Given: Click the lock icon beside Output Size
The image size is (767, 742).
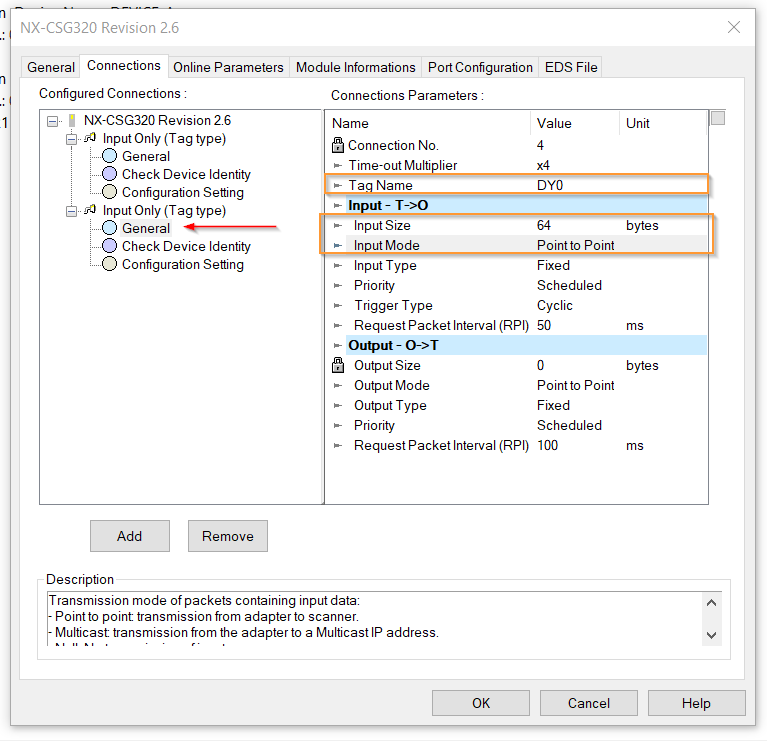Looking at the screenshot, I should (338, 365).
